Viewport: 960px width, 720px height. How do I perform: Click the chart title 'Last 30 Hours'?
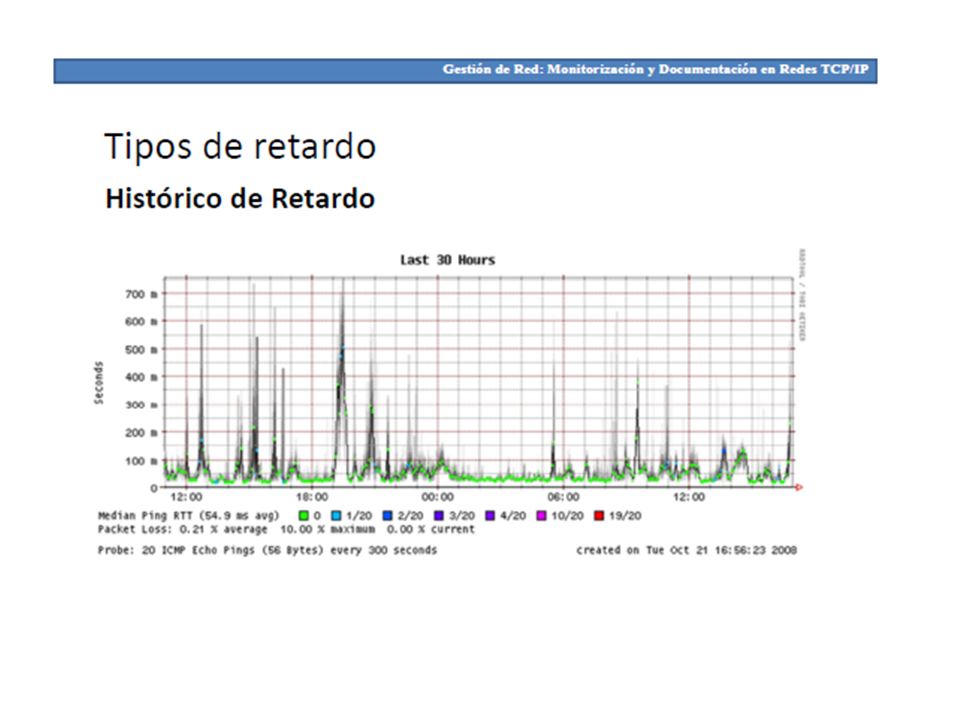(448, 260)
